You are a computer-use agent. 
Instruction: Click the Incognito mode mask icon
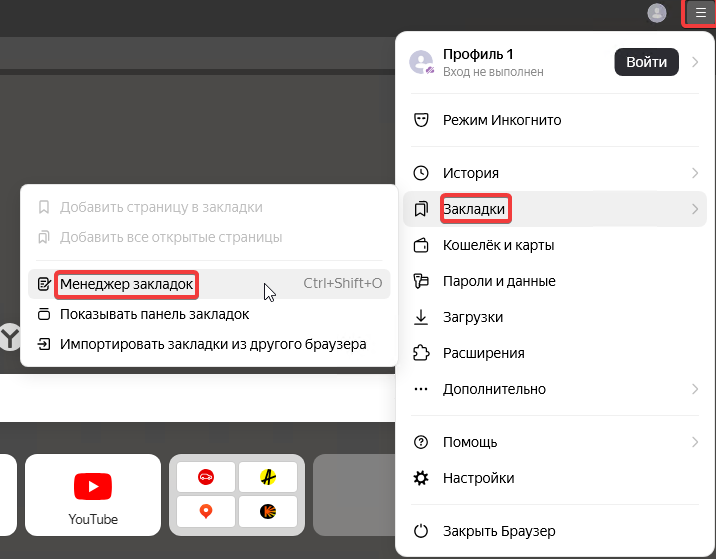[421, 120]
